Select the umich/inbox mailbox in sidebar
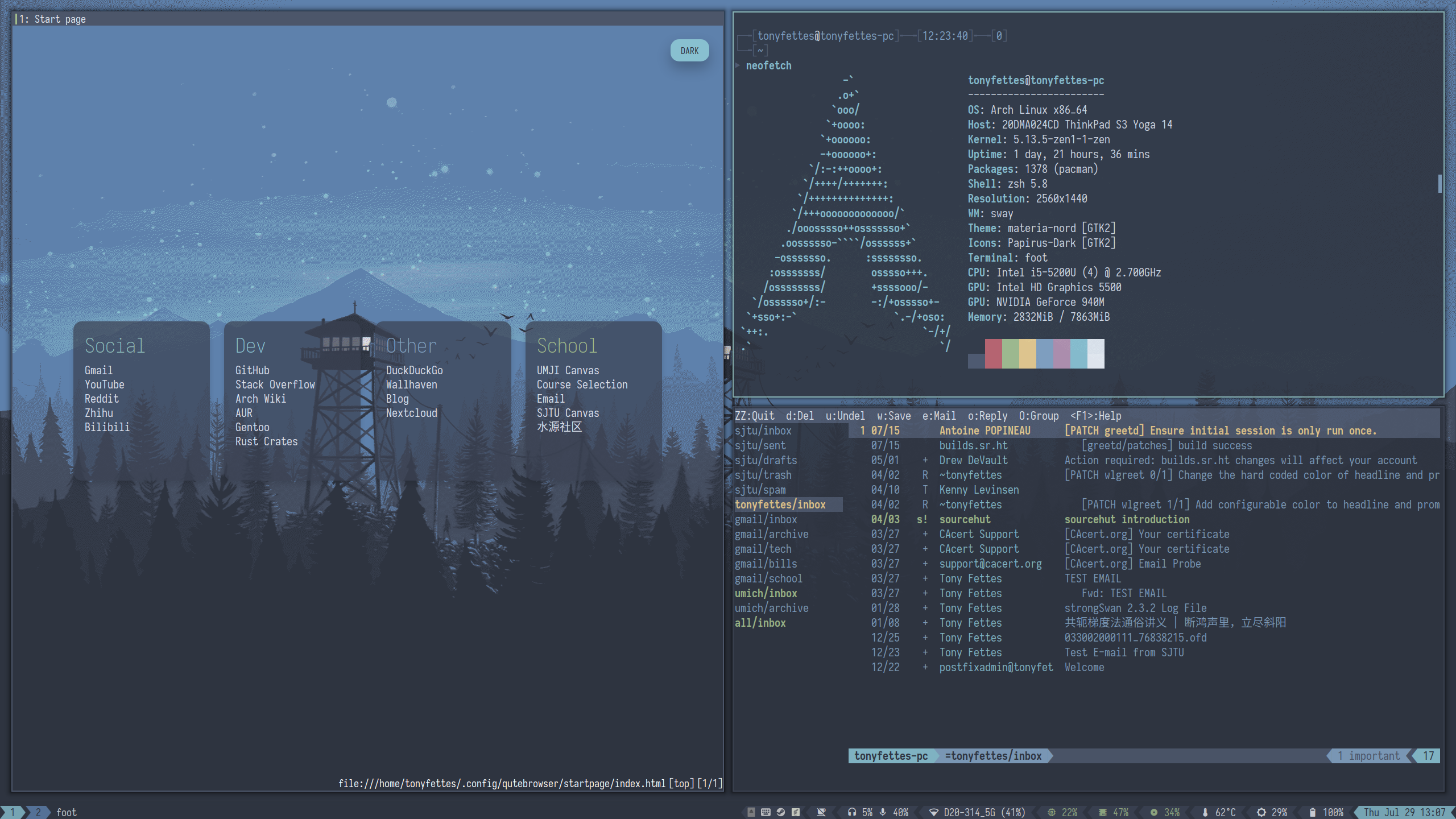The image size is (1456, 819). pos(766,593)
